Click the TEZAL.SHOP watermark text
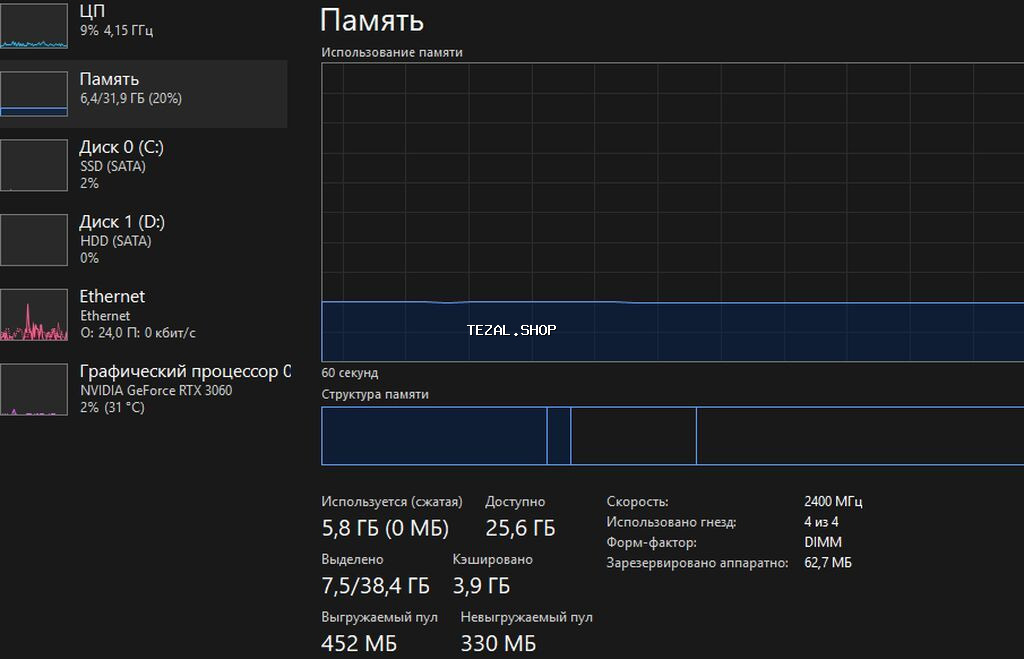The image size is (1024, 659). (511, 330)
